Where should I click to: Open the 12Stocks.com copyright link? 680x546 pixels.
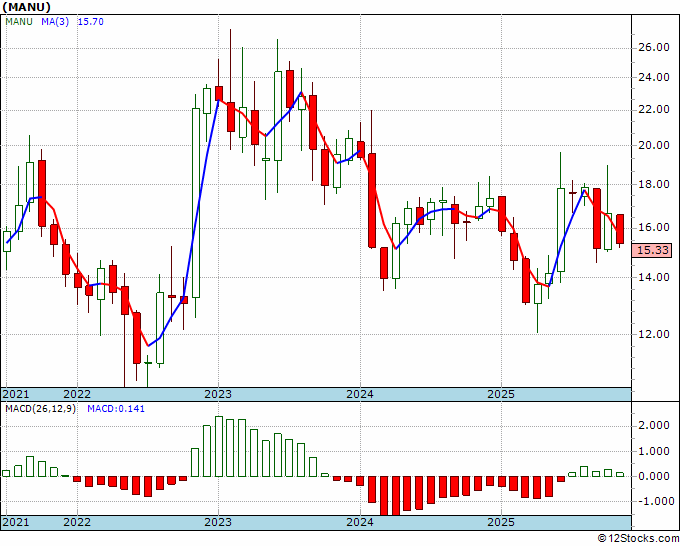coord(638,538)
